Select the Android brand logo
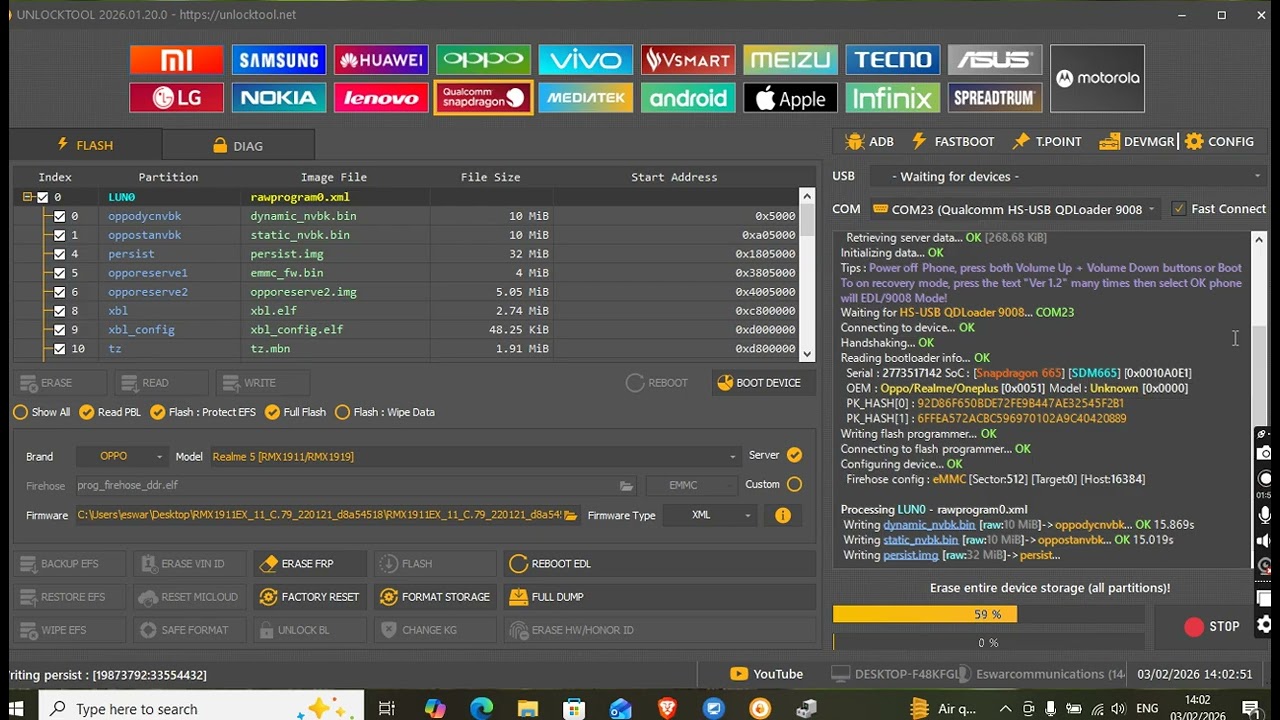1280x720 pixels. click(x=688, y=98)
